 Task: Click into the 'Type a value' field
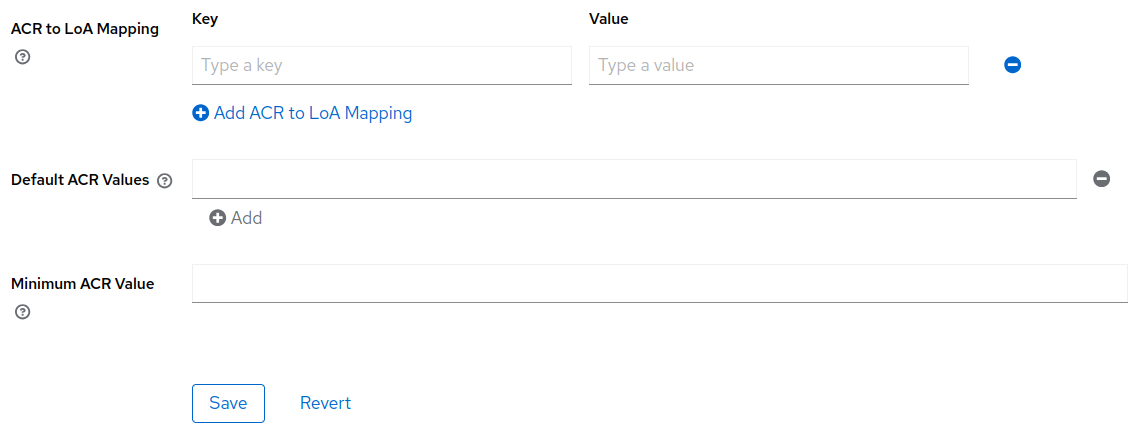(778, 66)
